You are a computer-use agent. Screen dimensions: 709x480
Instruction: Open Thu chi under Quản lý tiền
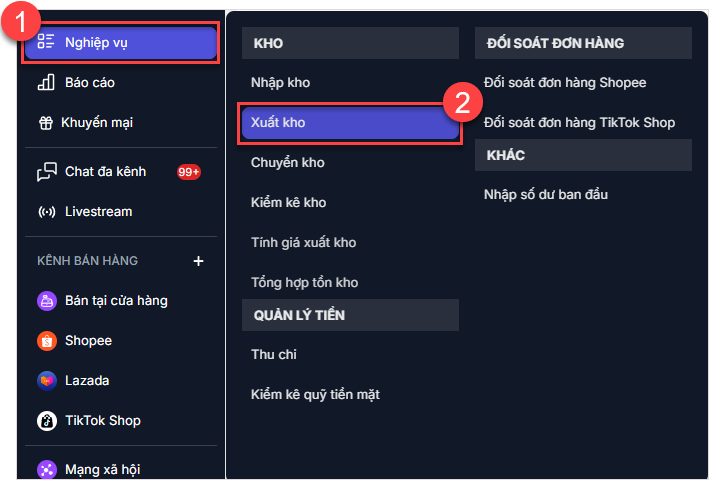tap(274, 354)
